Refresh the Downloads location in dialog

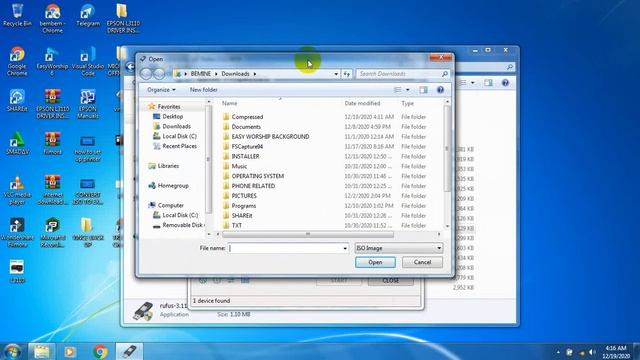(347, 74)
